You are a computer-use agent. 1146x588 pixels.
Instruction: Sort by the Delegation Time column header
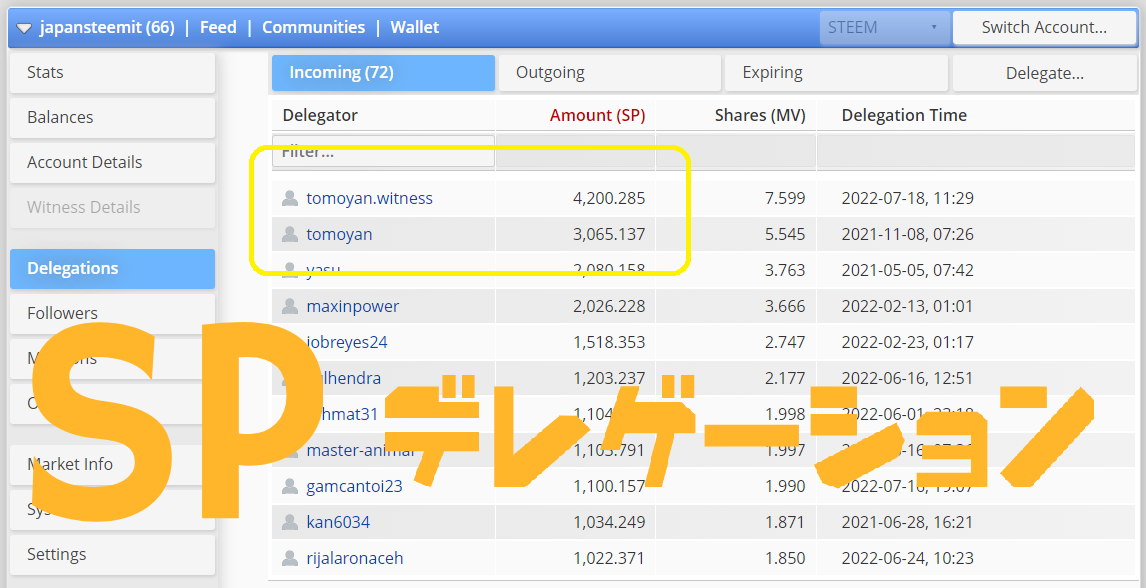904,115
